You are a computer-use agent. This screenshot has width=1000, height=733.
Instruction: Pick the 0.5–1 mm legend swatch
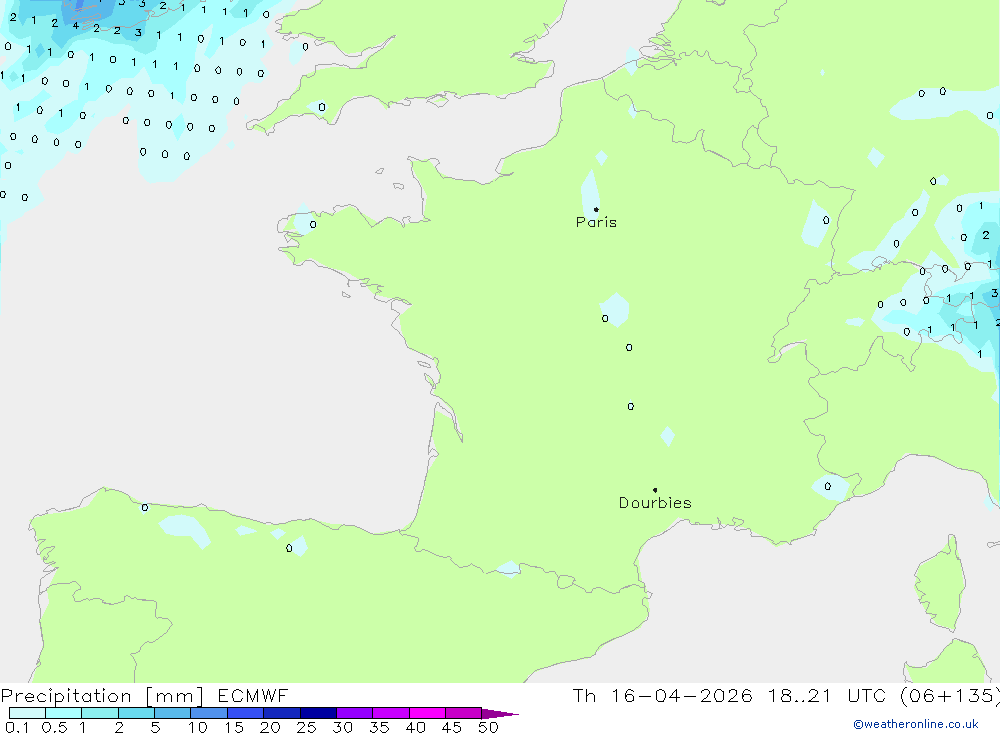64,713
